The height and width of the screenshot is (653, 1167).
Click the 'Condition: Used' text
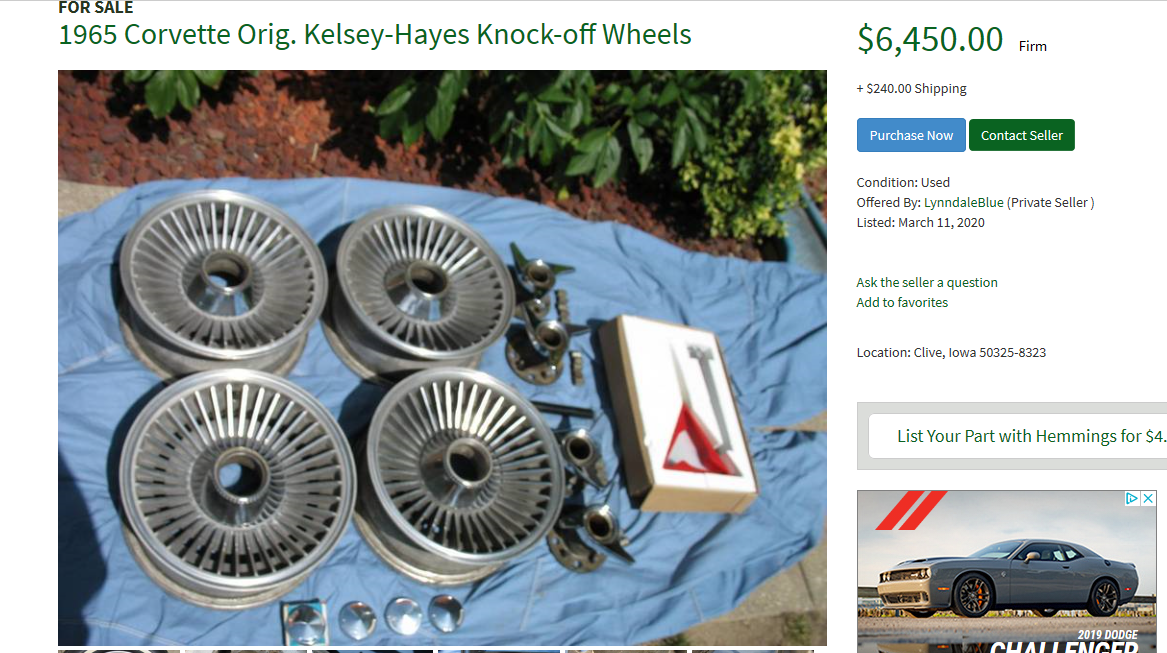(x=903, y=182)
